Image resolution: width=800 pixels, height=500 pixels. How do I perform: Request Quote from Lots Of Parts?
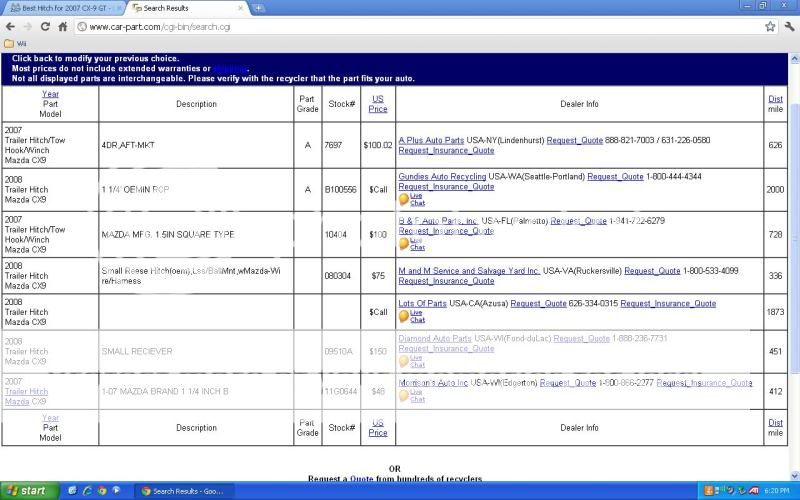pyautogui.click(x=538, y=304)
